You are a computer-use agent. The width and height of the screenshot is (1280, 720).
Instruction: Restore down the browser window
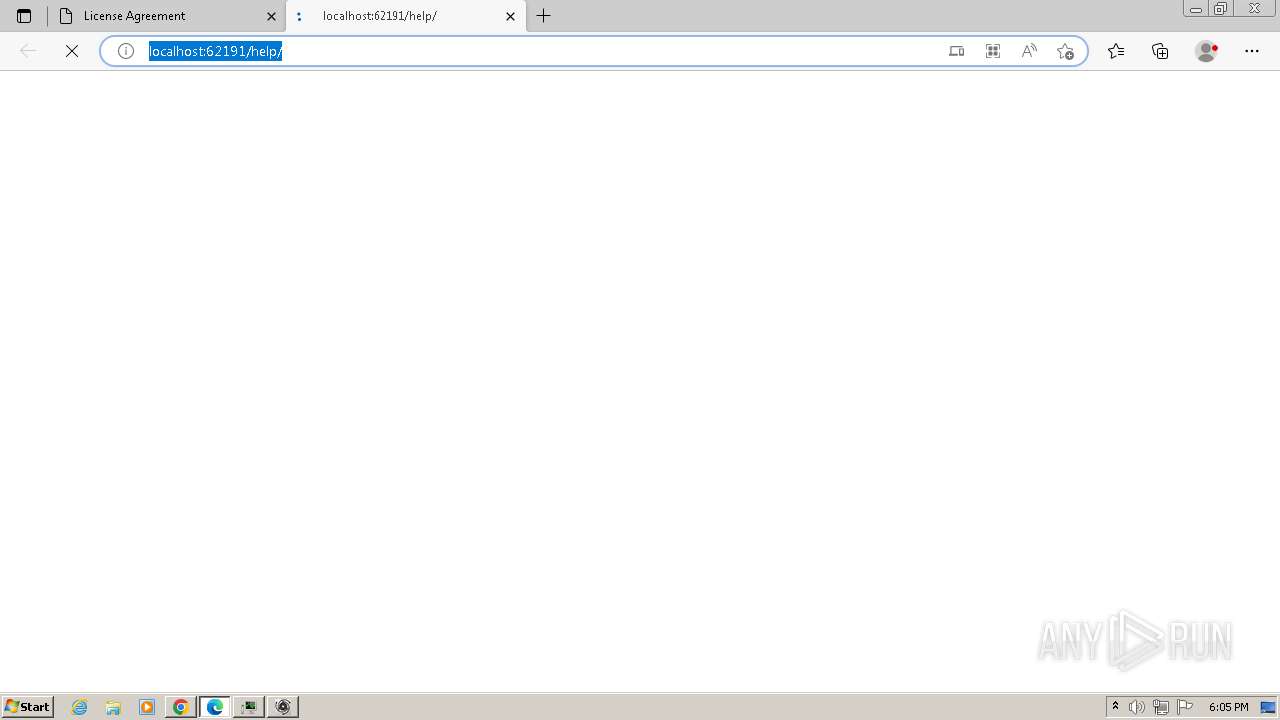point(1221,9)
